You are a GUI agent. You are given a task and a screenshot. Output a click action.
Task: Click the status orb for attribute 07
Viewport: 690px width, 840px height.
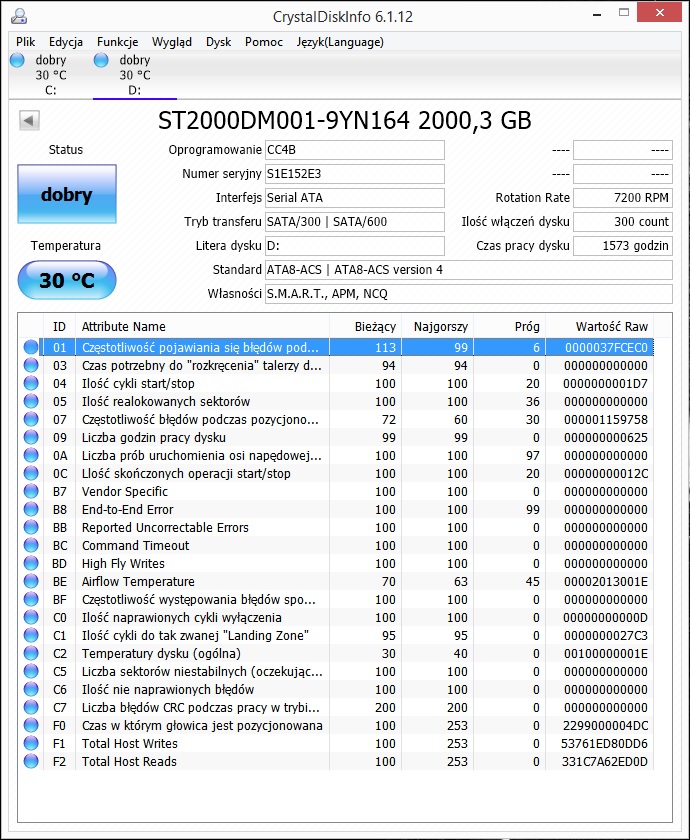click(x=31, y=419)
